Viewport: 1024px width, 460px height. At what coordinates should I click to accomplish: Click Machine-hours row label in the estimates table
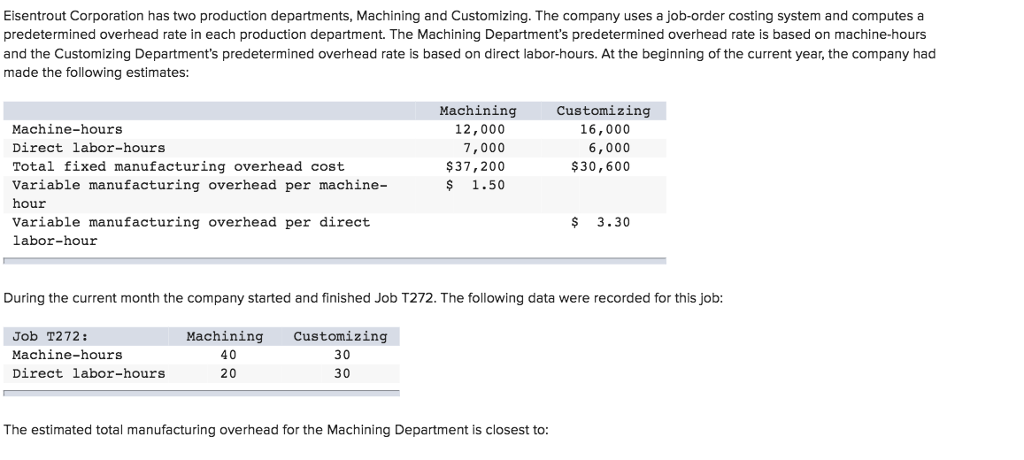(x=67, y=129)
